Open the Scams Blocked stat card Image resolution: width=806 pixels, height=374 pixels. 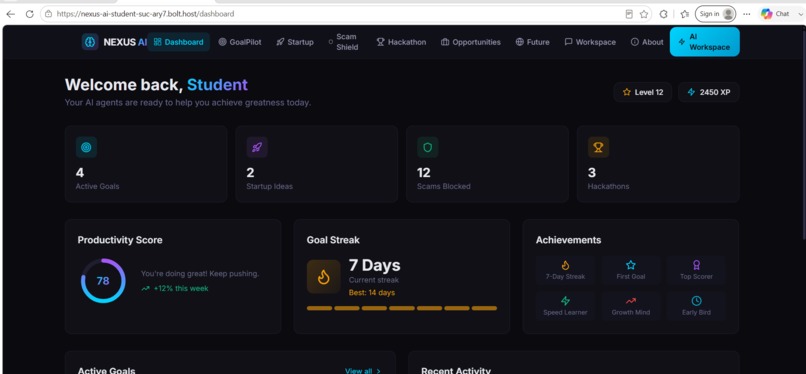487,164
